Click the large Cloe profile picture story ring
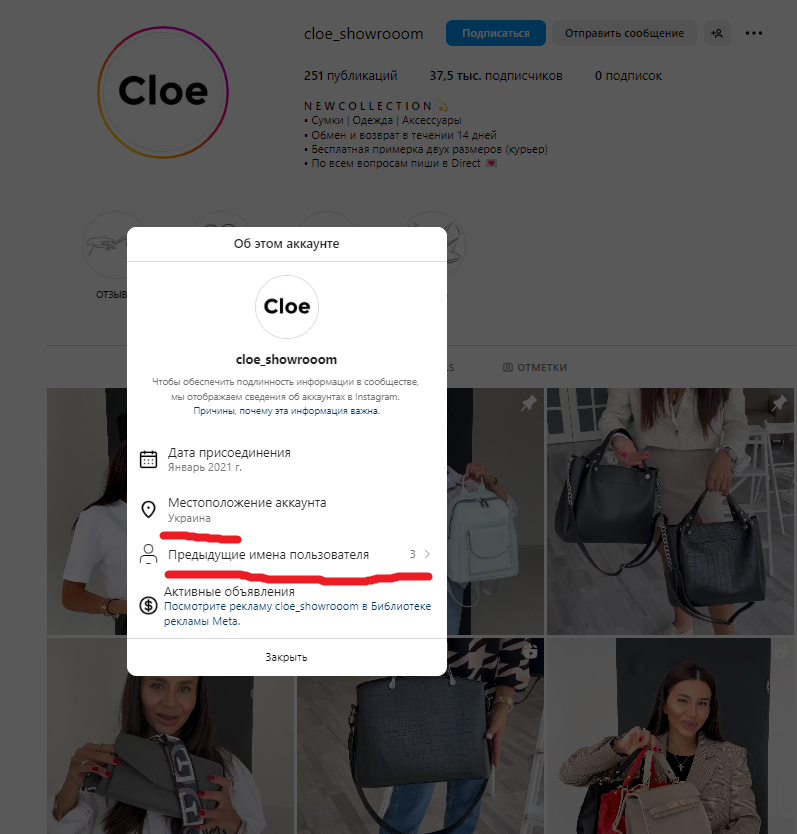The width and height of the screenshot is (797, 834). pyautogui.click(x=163, y=92)
